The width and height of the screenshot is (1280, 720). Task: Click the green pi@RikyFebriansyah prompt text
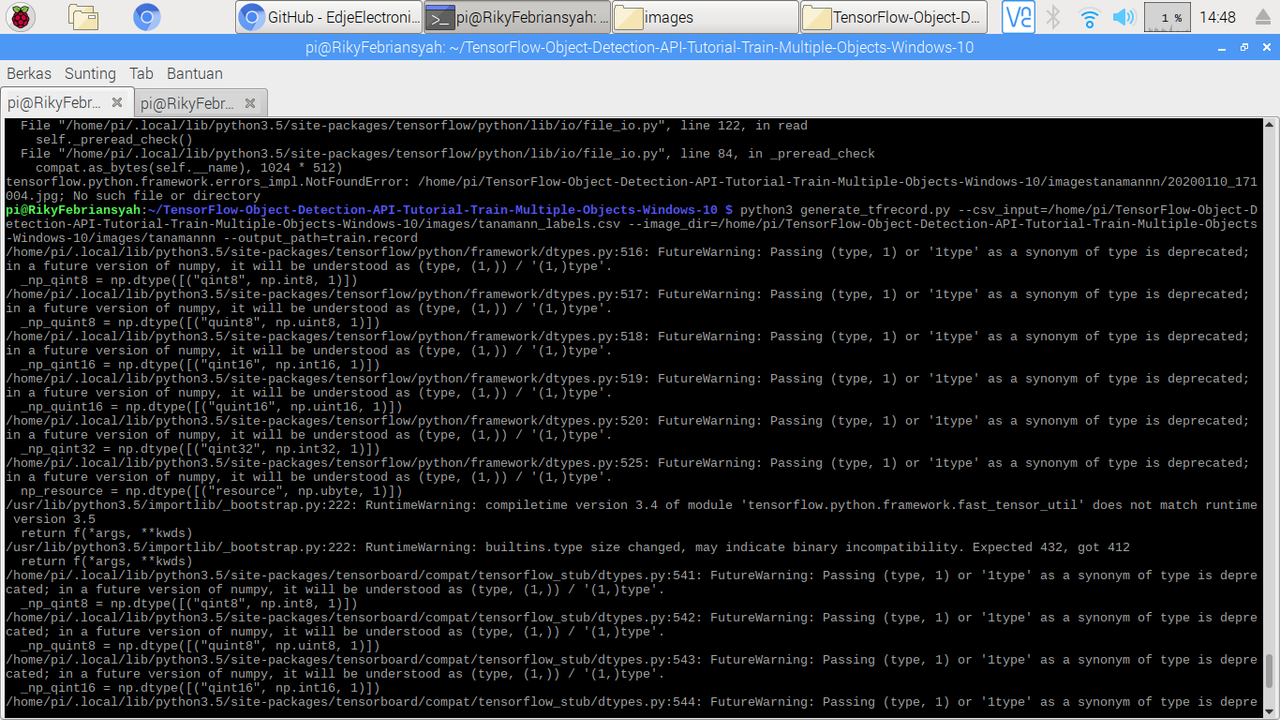pos(74,210)
